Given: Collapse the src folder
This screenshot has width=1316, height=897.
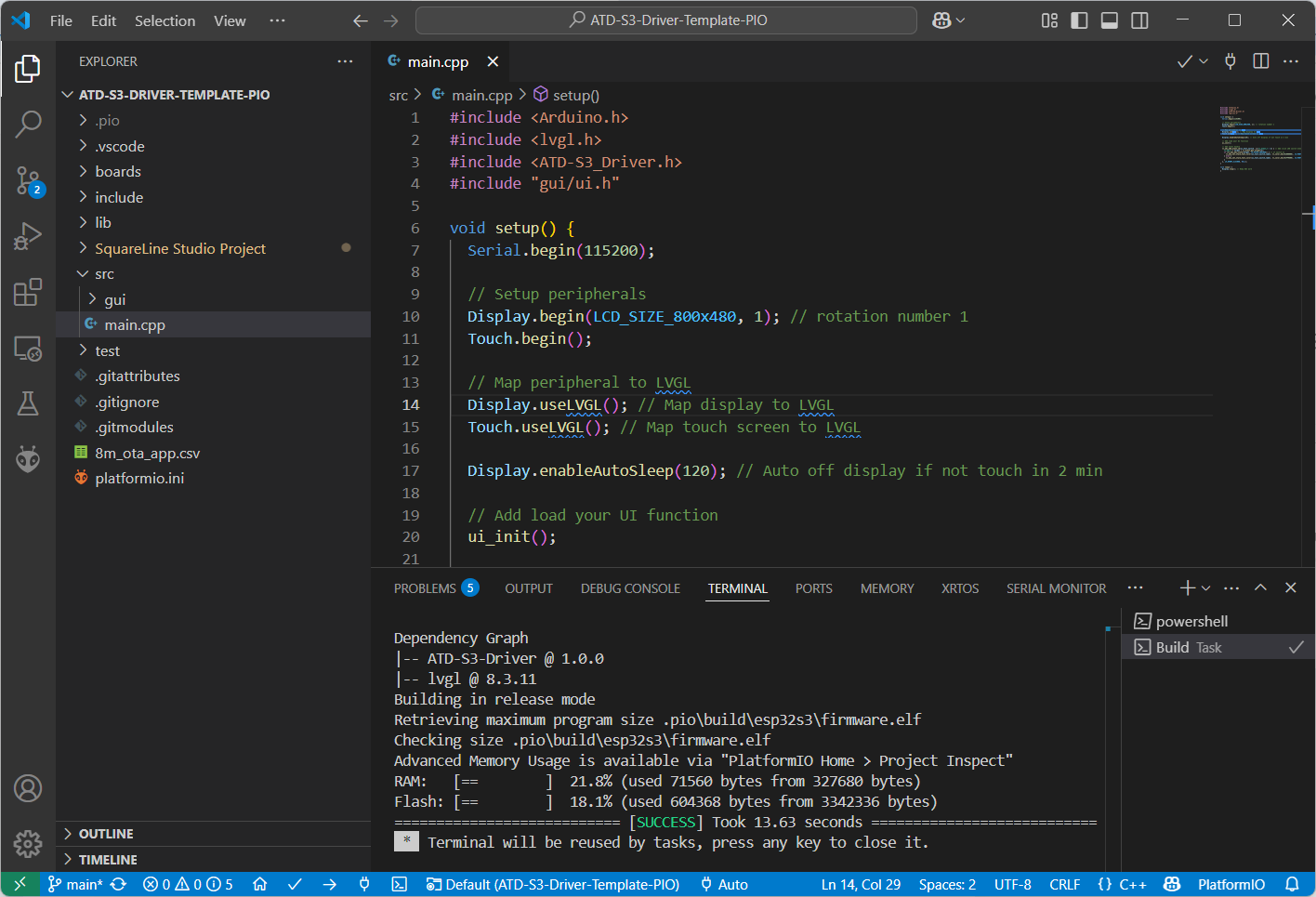Looking at the screenshot, I should [x=104, y=274].
